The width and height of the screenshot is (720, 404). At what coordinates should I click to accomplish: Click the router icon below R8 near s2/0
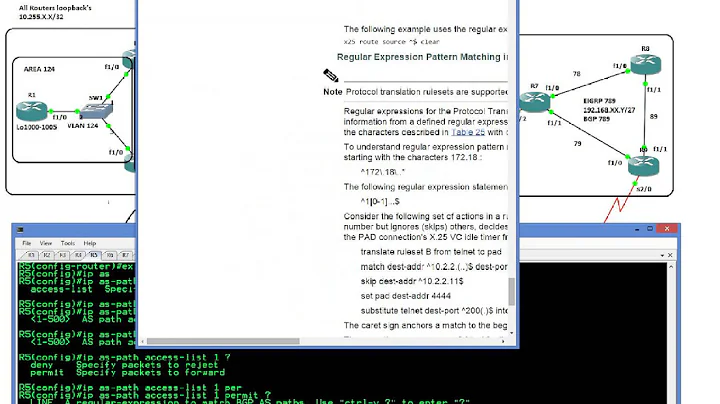pyautogui.click(x=643, y=166)
